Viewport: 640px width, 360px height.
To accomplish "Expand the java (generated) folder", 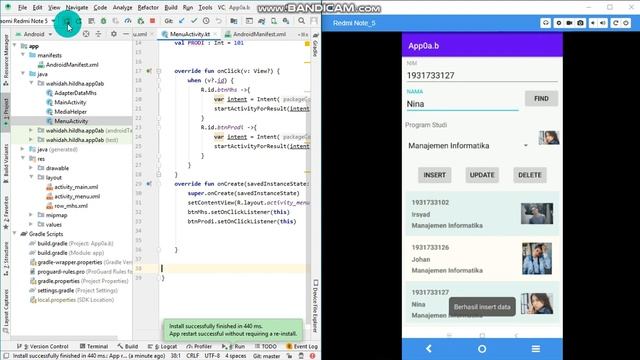I will click(23, 149).
